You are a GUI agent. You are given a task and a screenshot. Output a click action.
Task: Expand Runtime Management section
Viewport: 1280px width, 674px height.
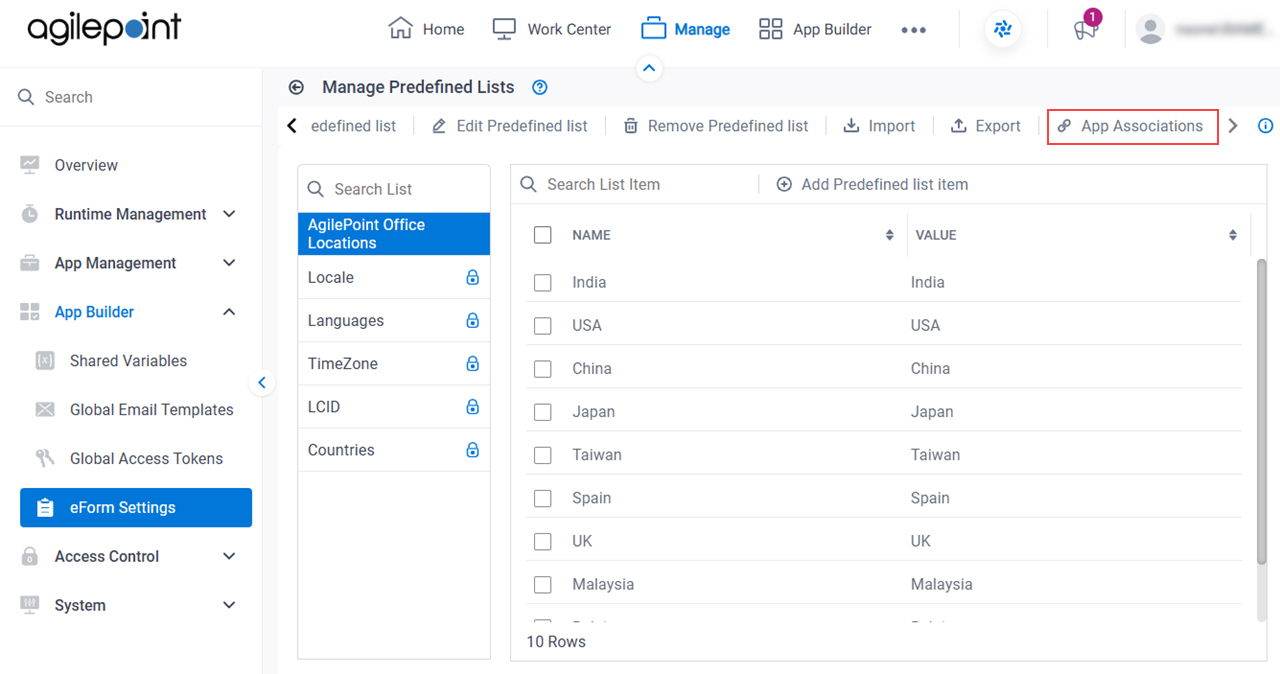(x=229, y=214)
